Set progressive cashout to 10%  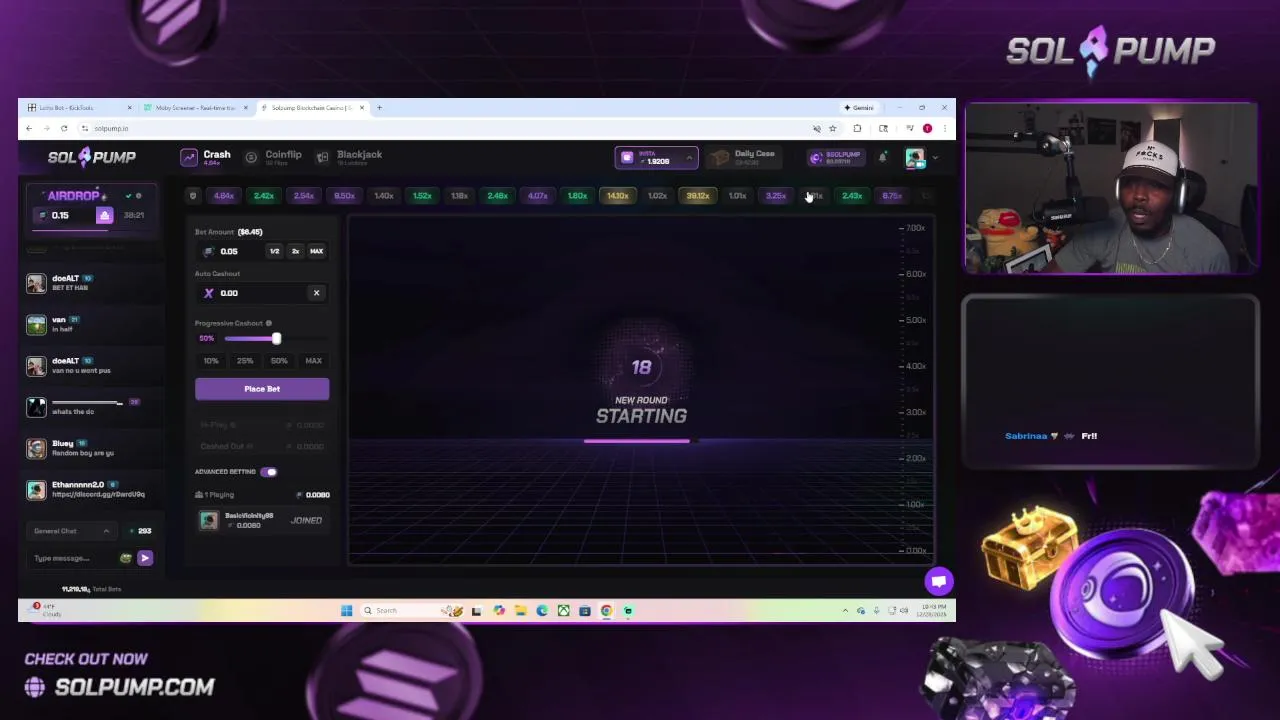(x=211, y=361)
